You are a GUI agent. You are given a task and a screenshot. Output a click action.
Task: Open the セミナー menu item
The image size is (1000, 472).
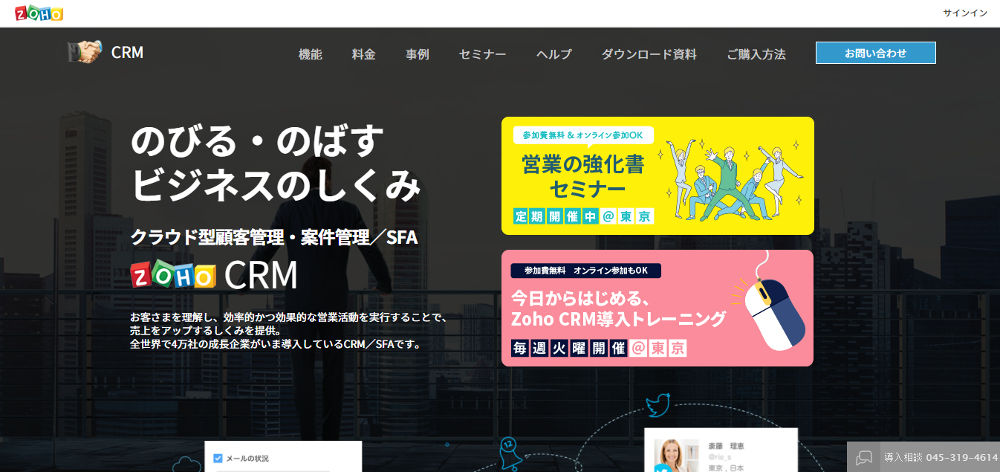click(x=482, y=55)
